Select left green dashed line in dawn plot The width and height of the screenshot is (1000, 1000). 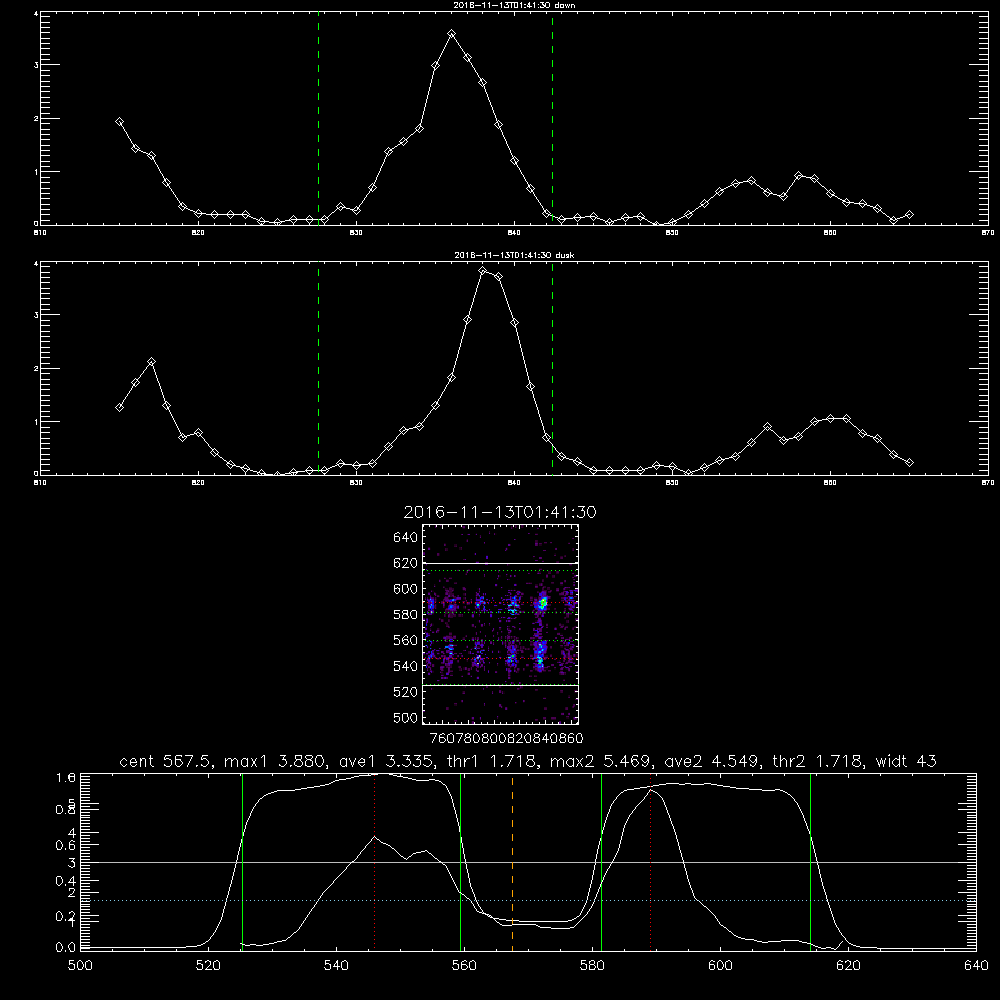(x=318, y=118)
